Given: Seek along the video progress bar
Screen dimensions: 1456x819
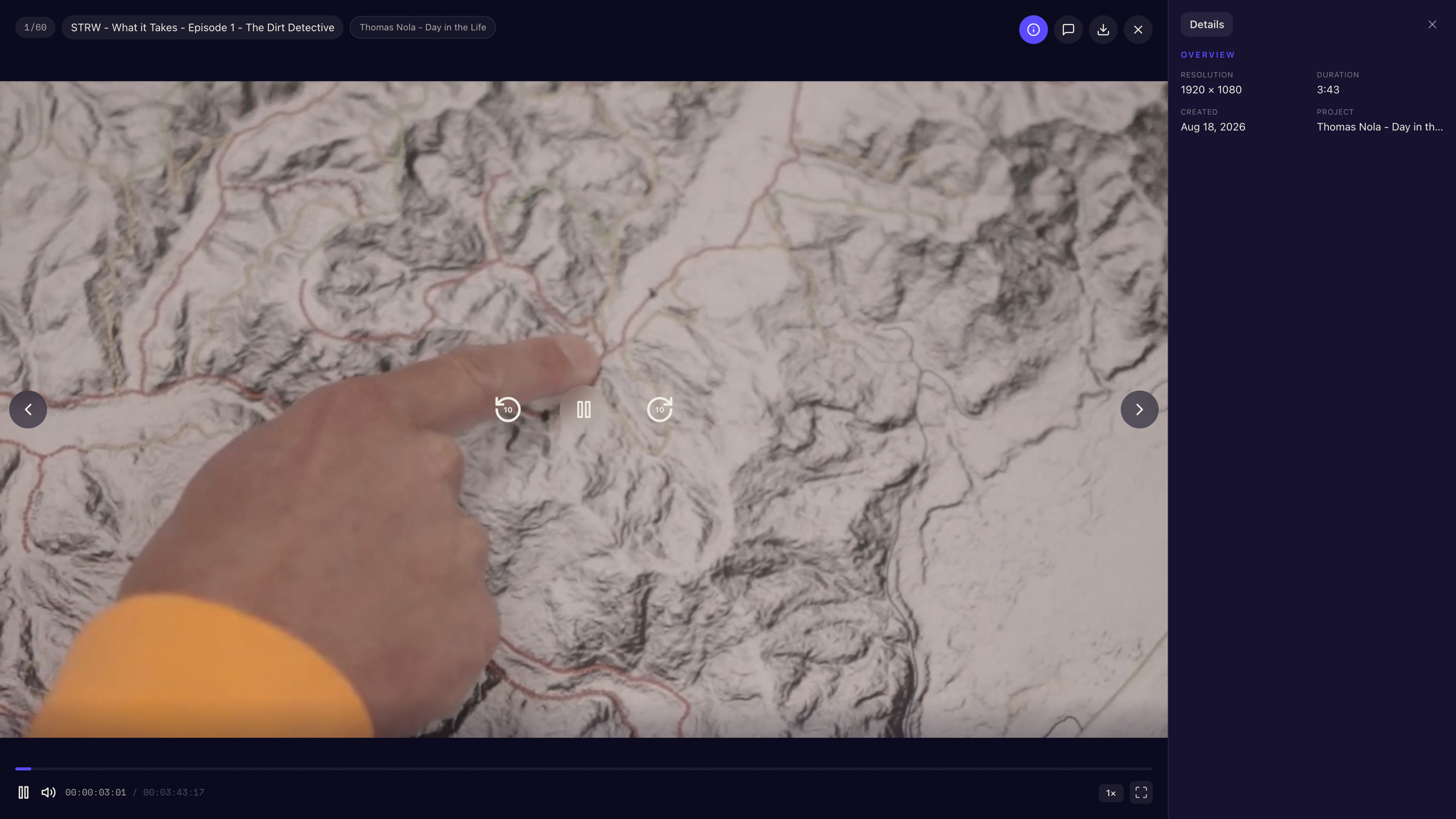Looking at the screenshot, I should [x=584, y=768].
